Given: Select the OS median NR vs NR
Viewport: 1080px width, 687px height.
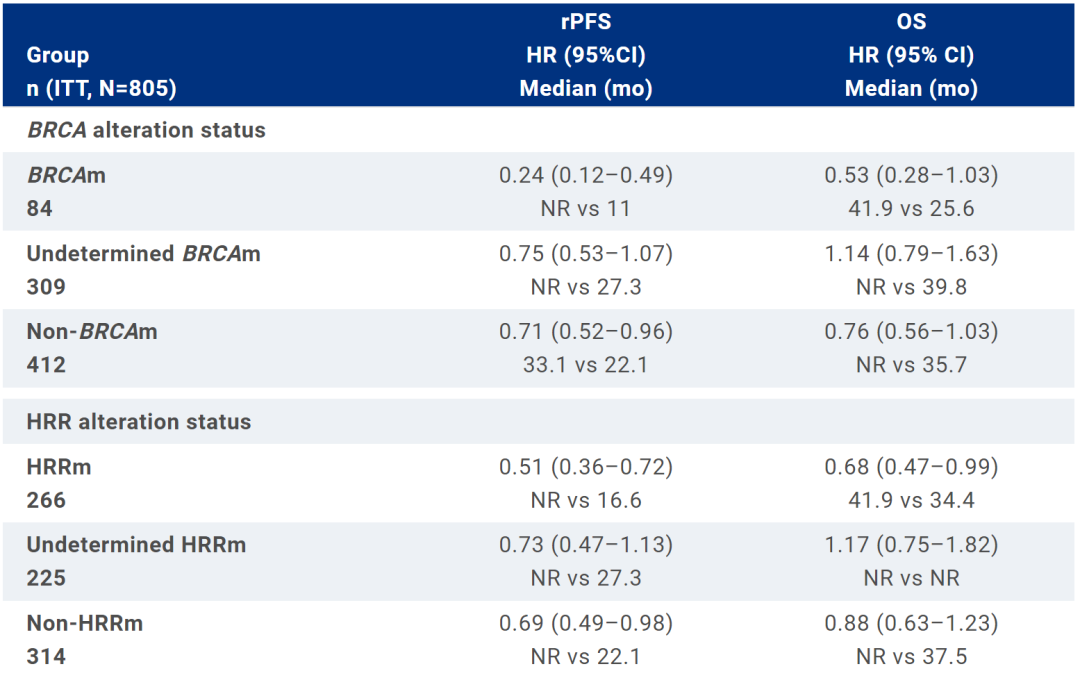Looking at the screenshot, I should 911,578.
